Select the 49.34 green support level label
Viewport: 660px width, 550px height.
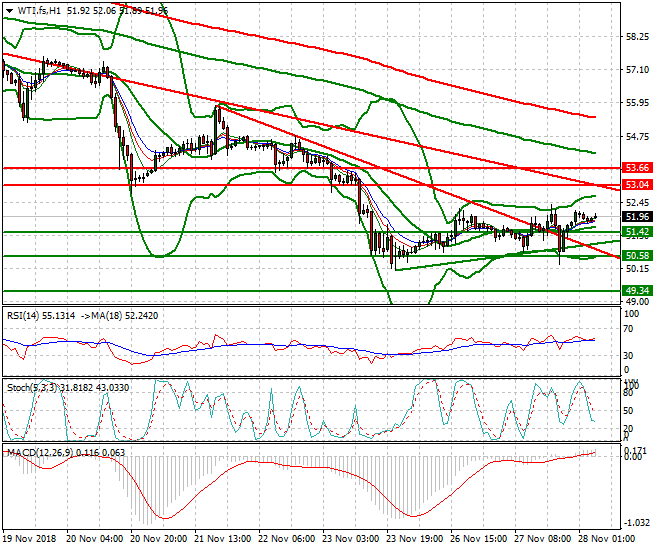pos(637,291)
